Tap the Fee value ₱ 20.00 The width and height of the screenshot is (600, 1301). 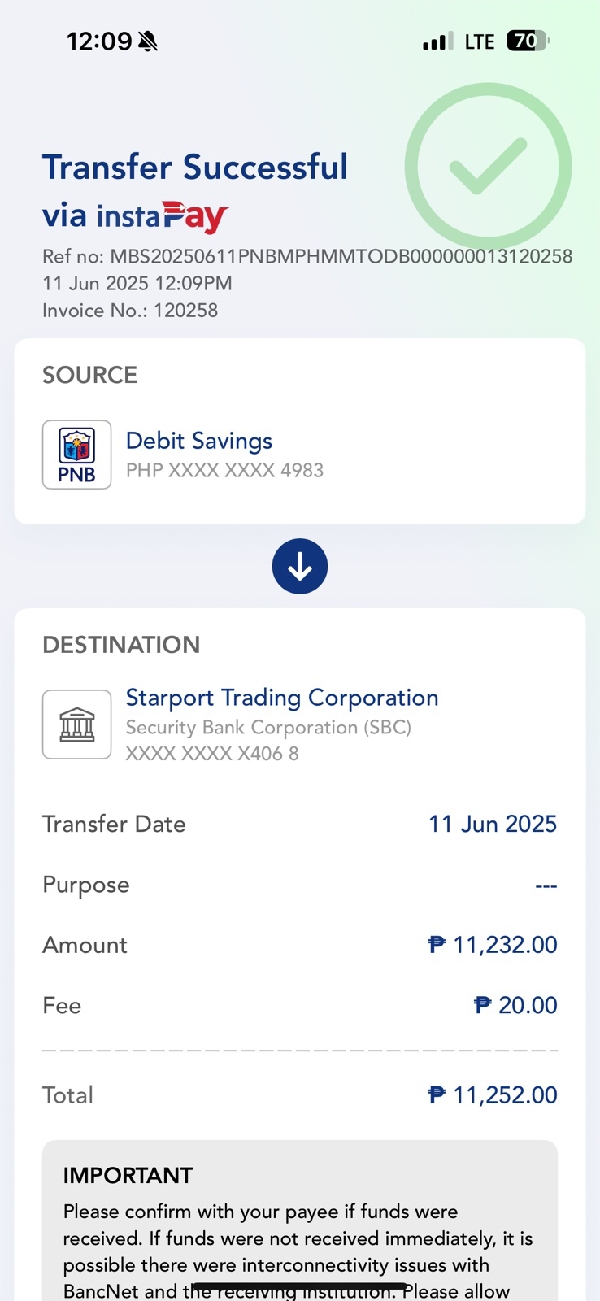pyautogui.click(x=515, y=1005)
